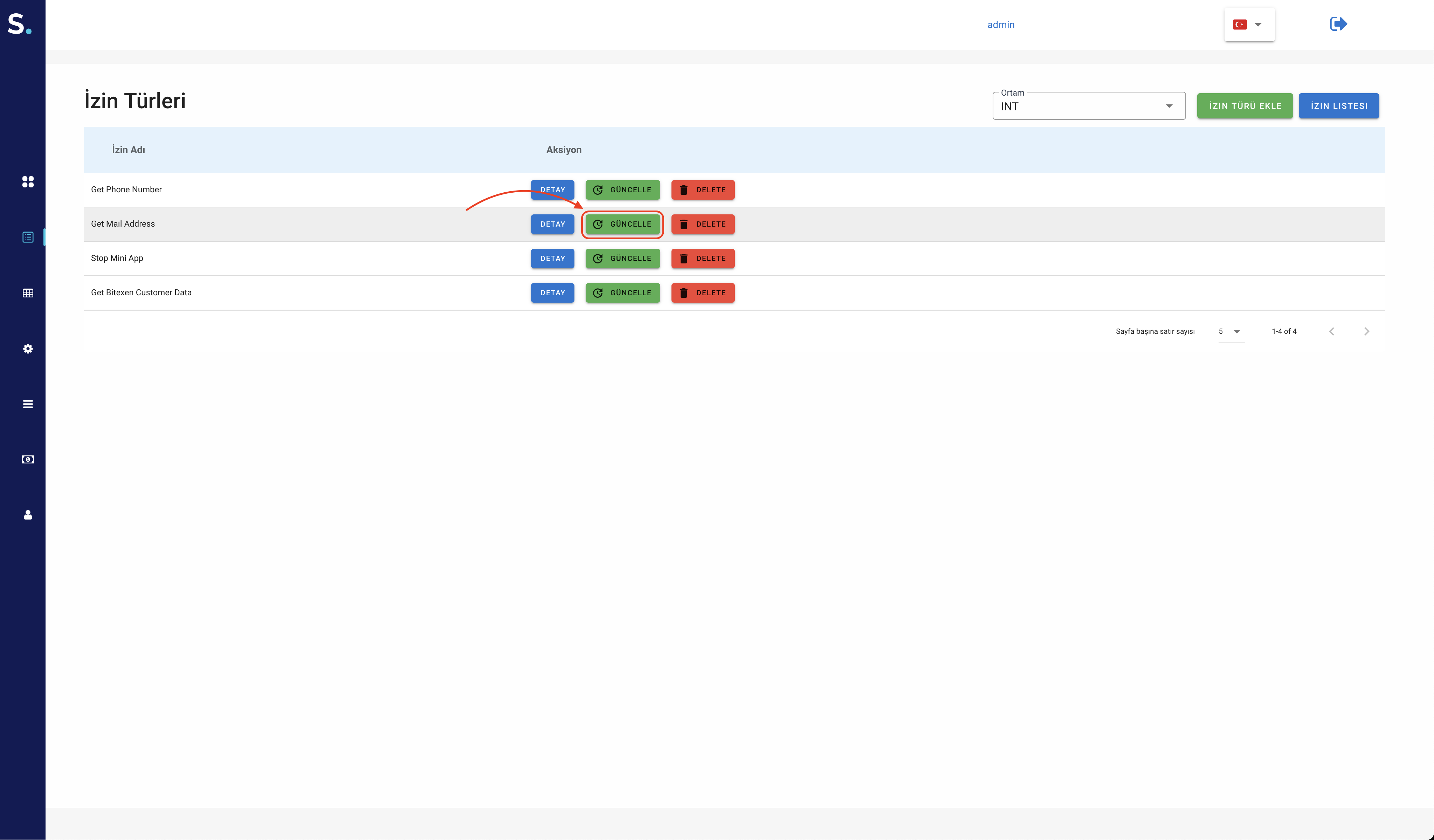1434x840 pixels.
Task: Click the logout arrow icon
Action: pos(1338,24)
